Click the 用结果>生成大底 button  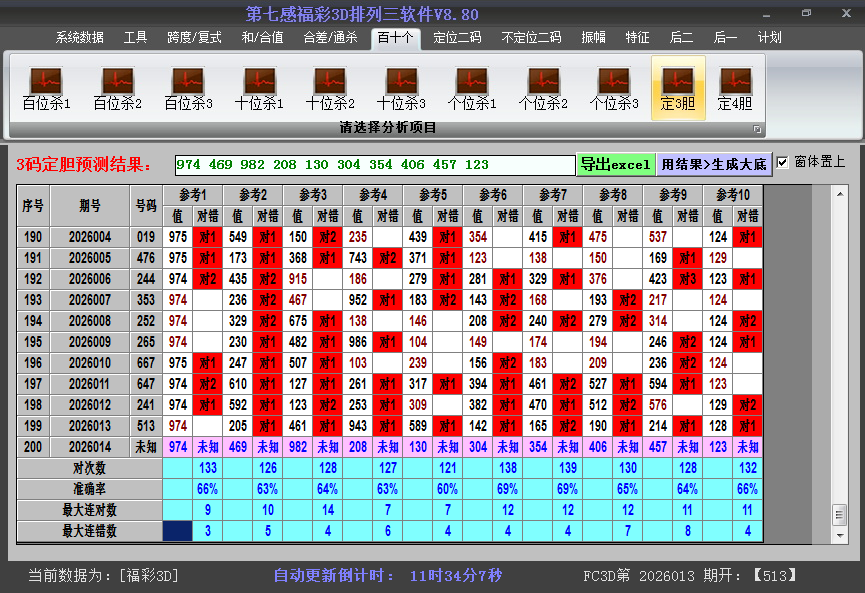(713, 164)
